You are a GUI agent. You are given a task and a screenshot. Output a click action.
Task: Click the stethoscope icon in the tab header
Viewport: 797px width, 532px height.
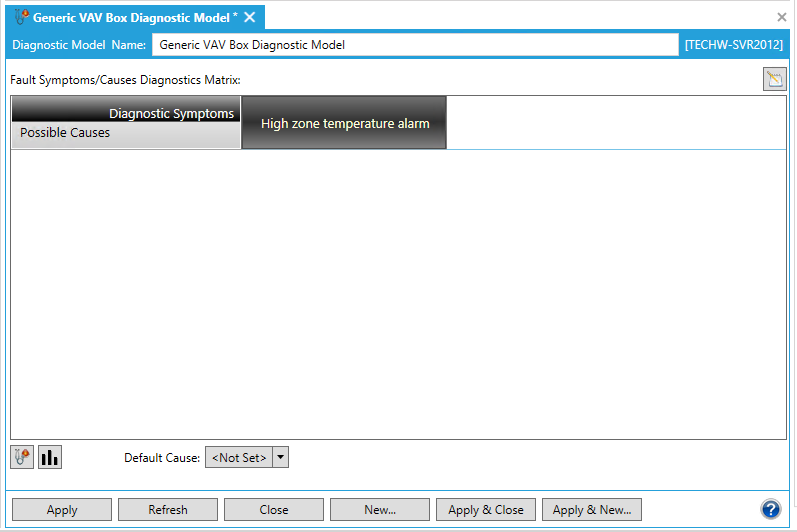pos(21,17)
